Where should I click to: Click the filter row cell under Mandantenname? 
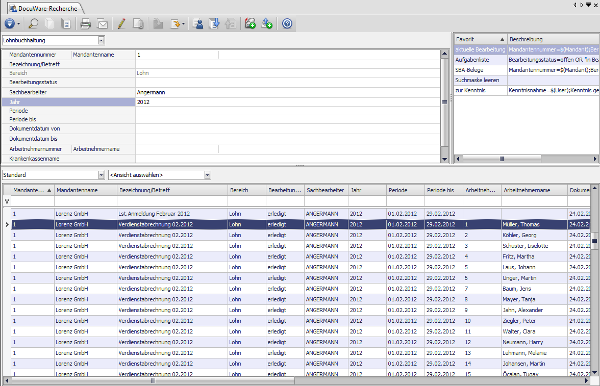(86, 201)
